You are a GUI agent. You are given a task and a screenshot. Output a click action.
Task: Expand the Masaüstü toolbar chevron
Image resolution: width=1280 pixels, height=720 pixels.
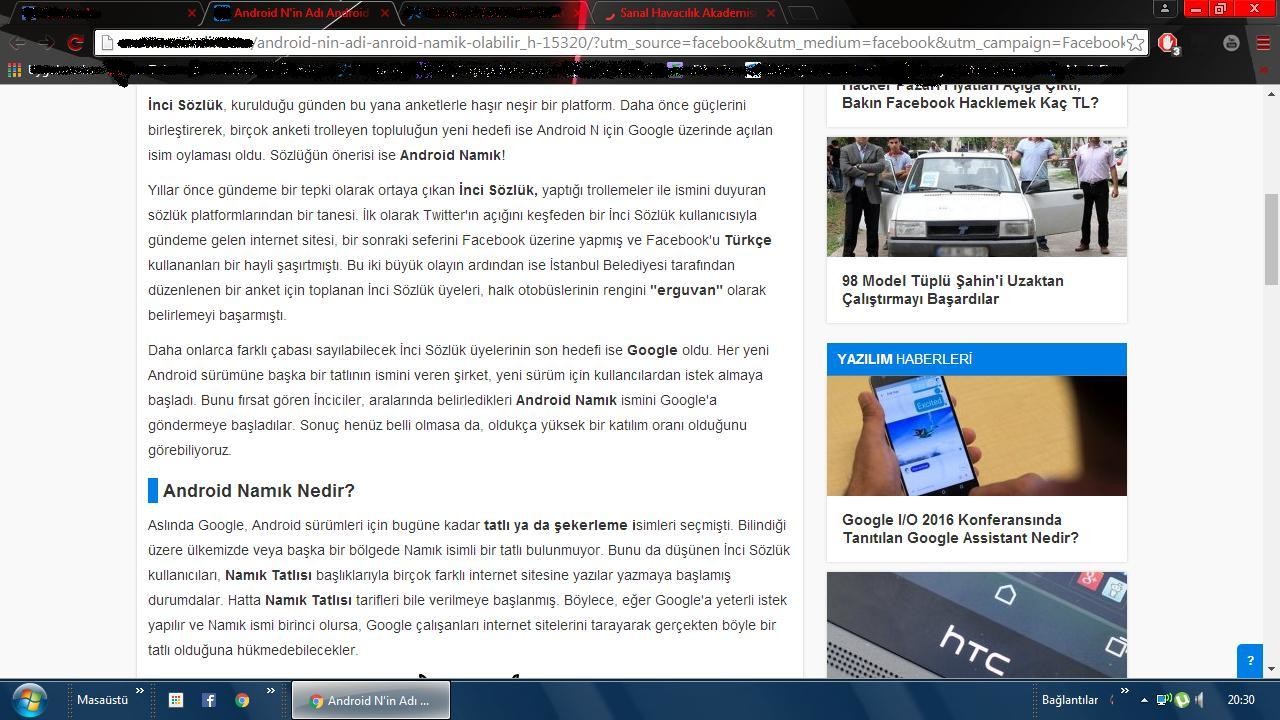pos(140,691)
